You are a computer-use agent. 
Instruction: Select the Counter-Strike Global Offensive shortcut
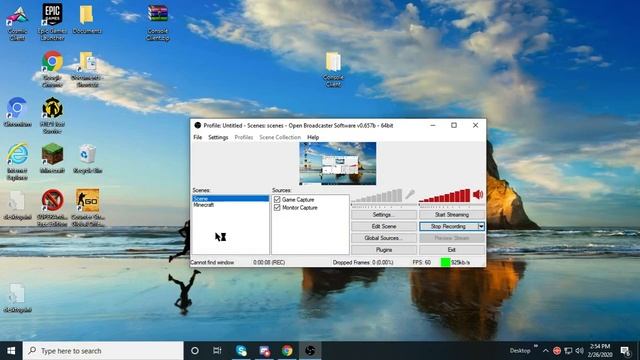click(x=87, y=207)
